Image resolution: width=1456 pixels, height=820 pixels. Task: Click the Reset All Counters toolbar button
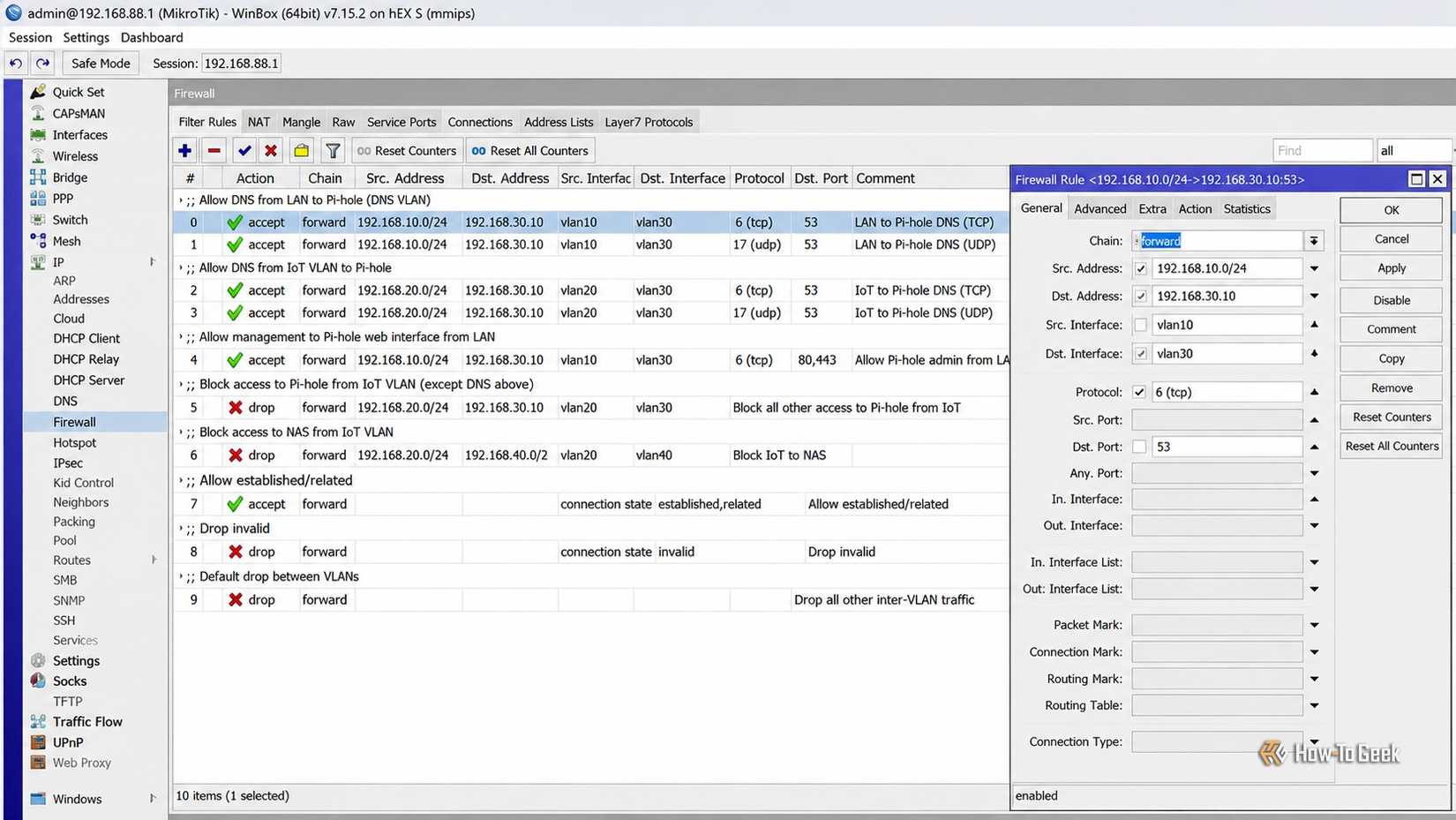[x=529, y=151]
